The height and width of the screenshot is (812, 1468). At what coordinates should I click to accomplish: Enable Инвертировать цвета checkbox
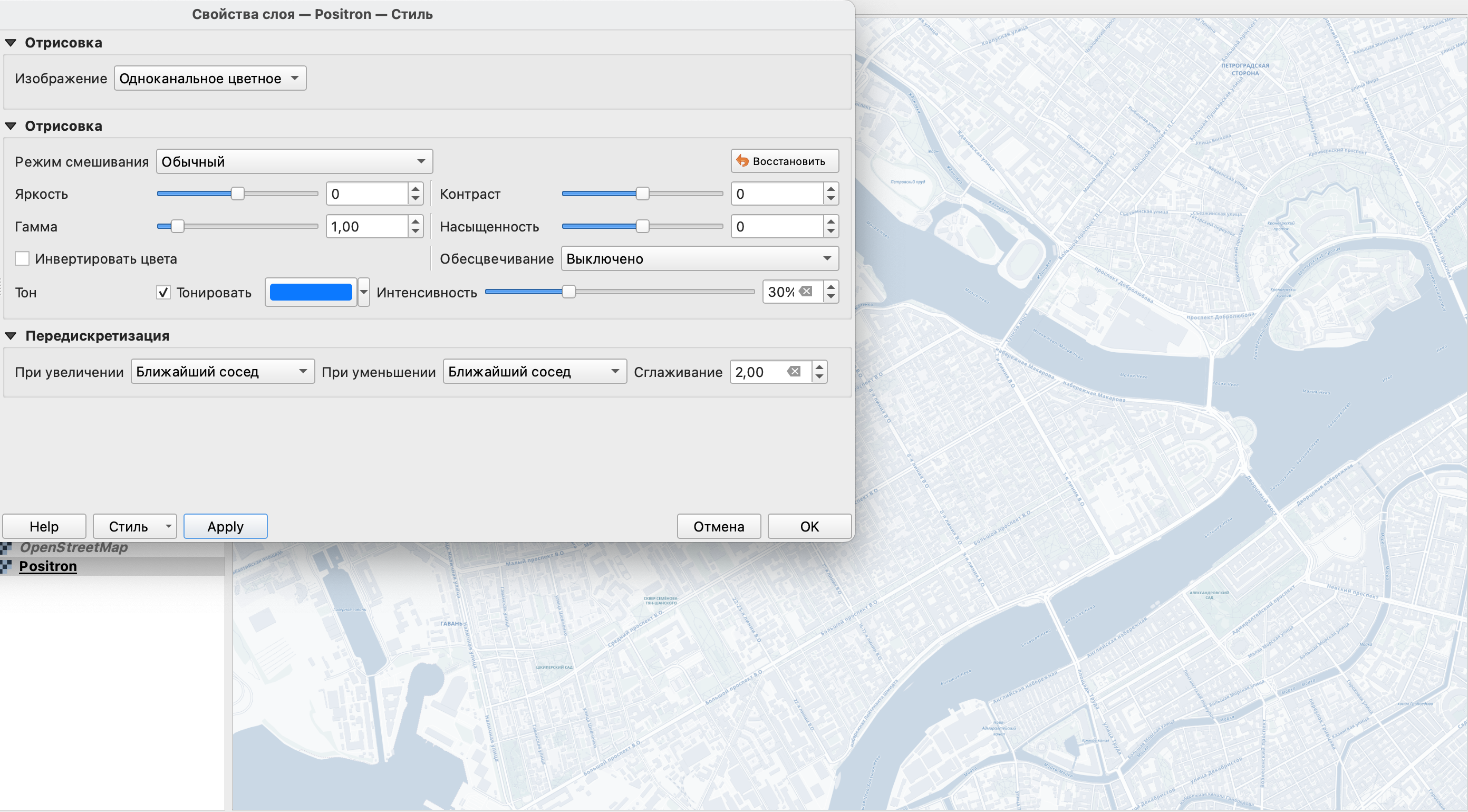pyautogui.click(x=22, y=259)
